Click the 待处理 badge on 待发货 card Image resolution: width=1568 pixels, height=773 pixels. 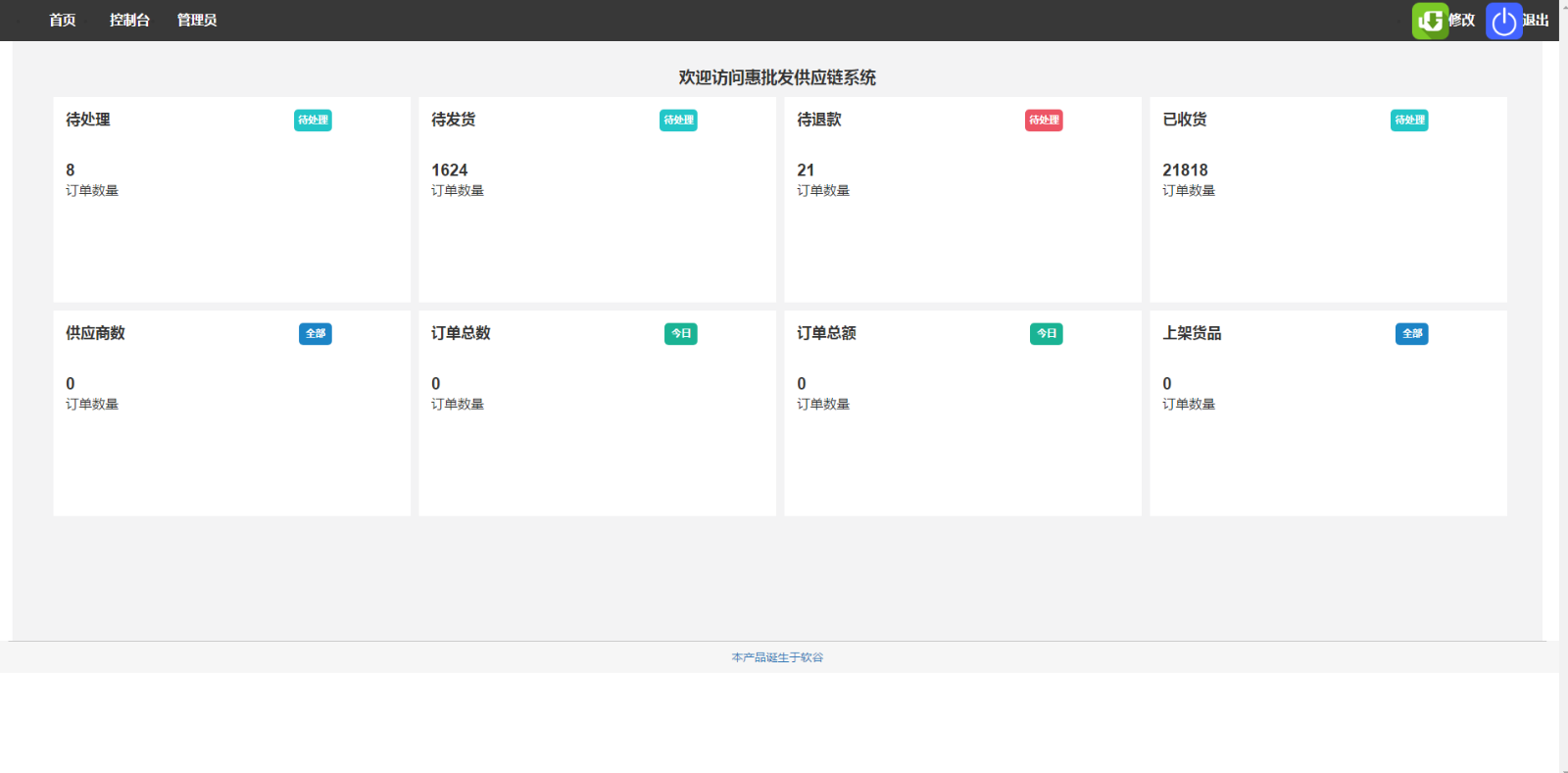tap(678, 121)
